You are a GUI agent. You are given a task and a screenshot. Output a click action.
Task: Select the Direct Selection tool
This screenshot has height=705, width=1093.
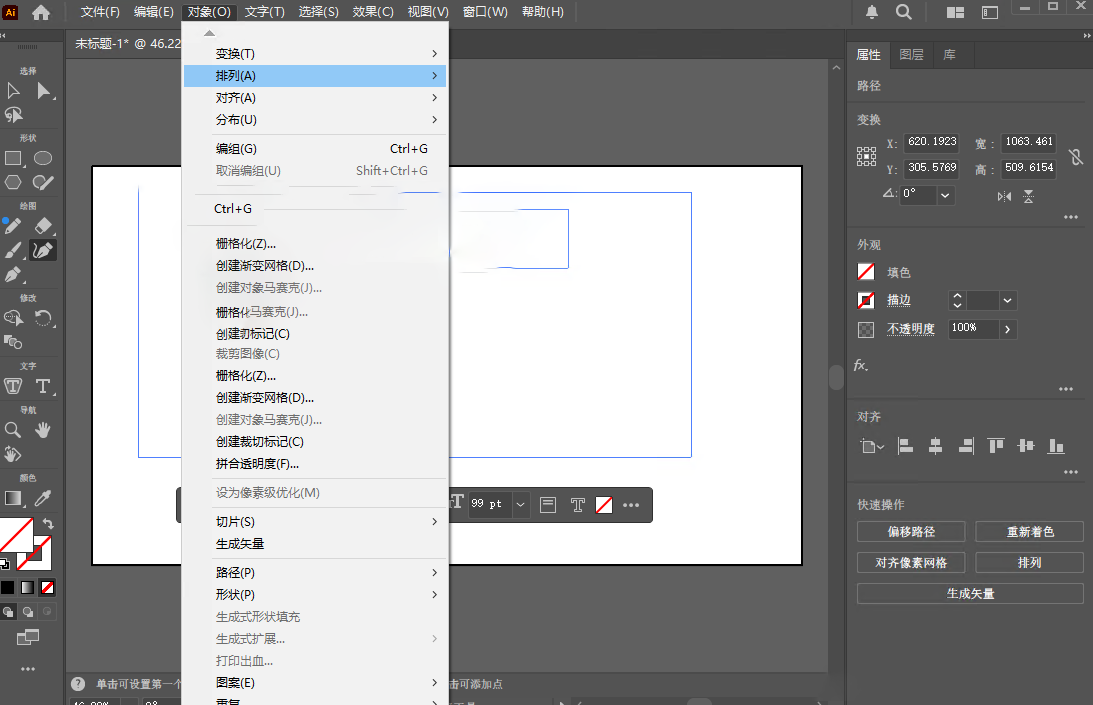43,91
